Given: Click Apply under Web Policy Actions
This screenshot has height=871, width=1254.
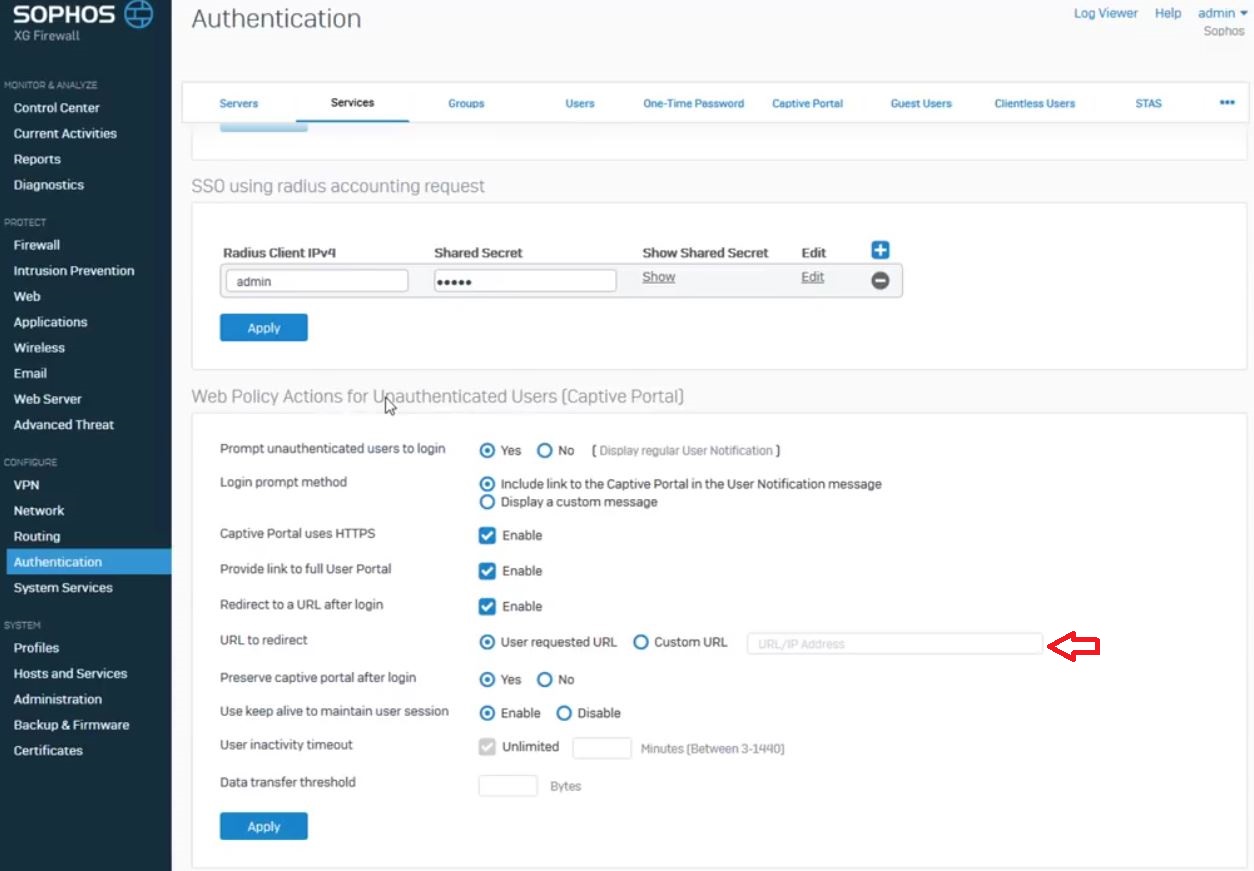Looking at the screenshot, I should [263, 826].
